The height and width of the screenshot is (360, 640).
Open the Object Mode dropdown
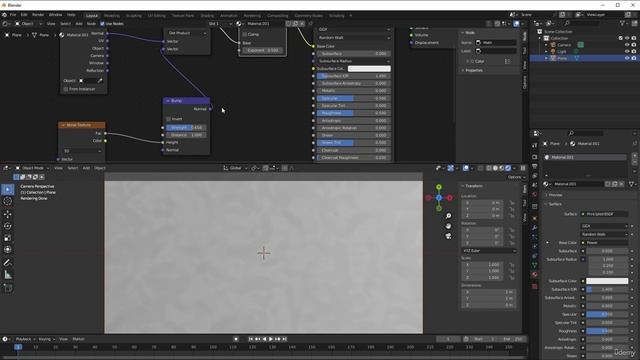tap(32, 168)
